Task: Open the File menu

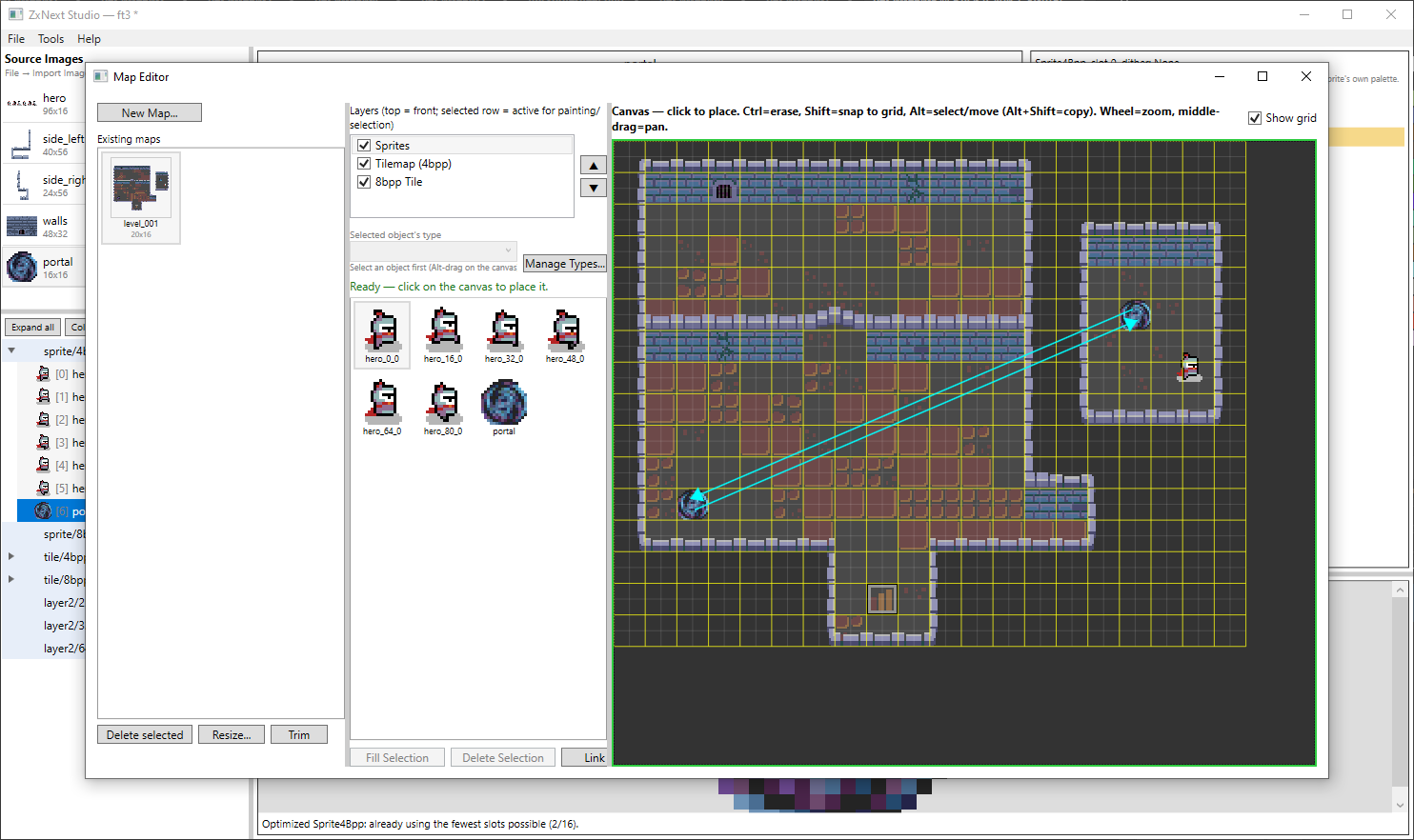Action: click(16, 39)
